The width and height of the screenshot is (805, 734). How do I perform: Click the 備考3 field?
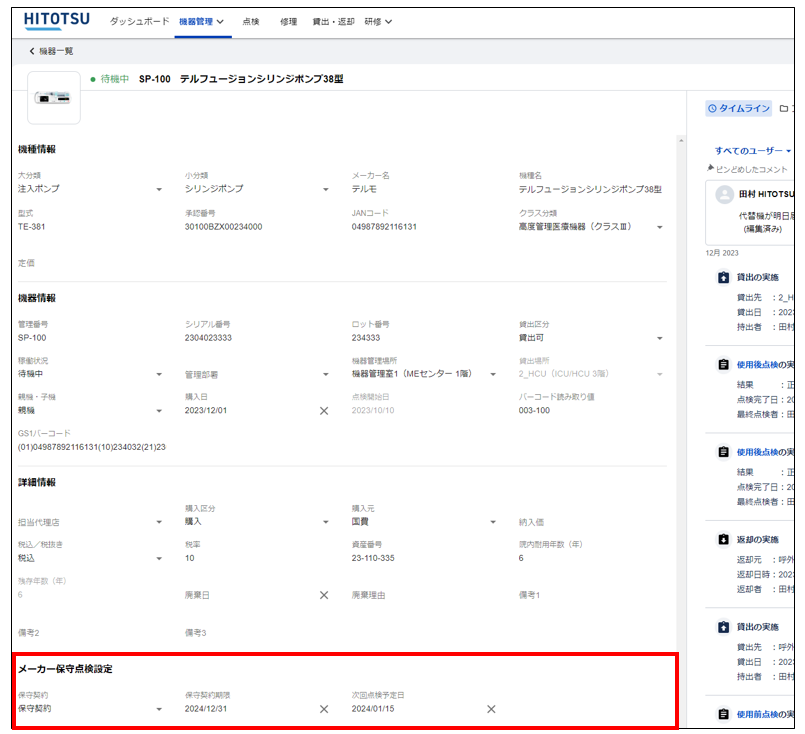click(x=257, y=633)
